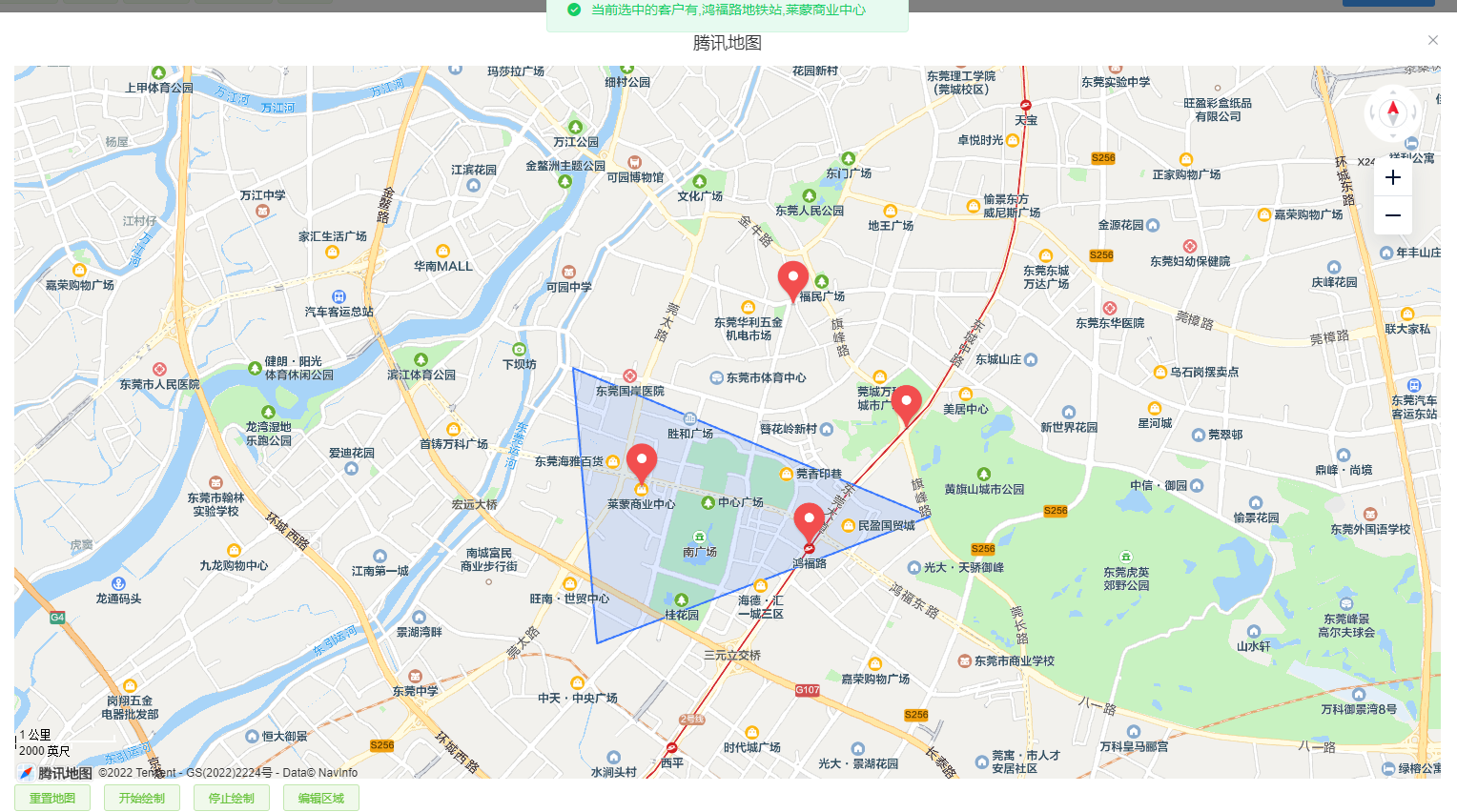Click the green success notification banner
This screenshot has height=812, width=1457.
click(x=728, y=12)
